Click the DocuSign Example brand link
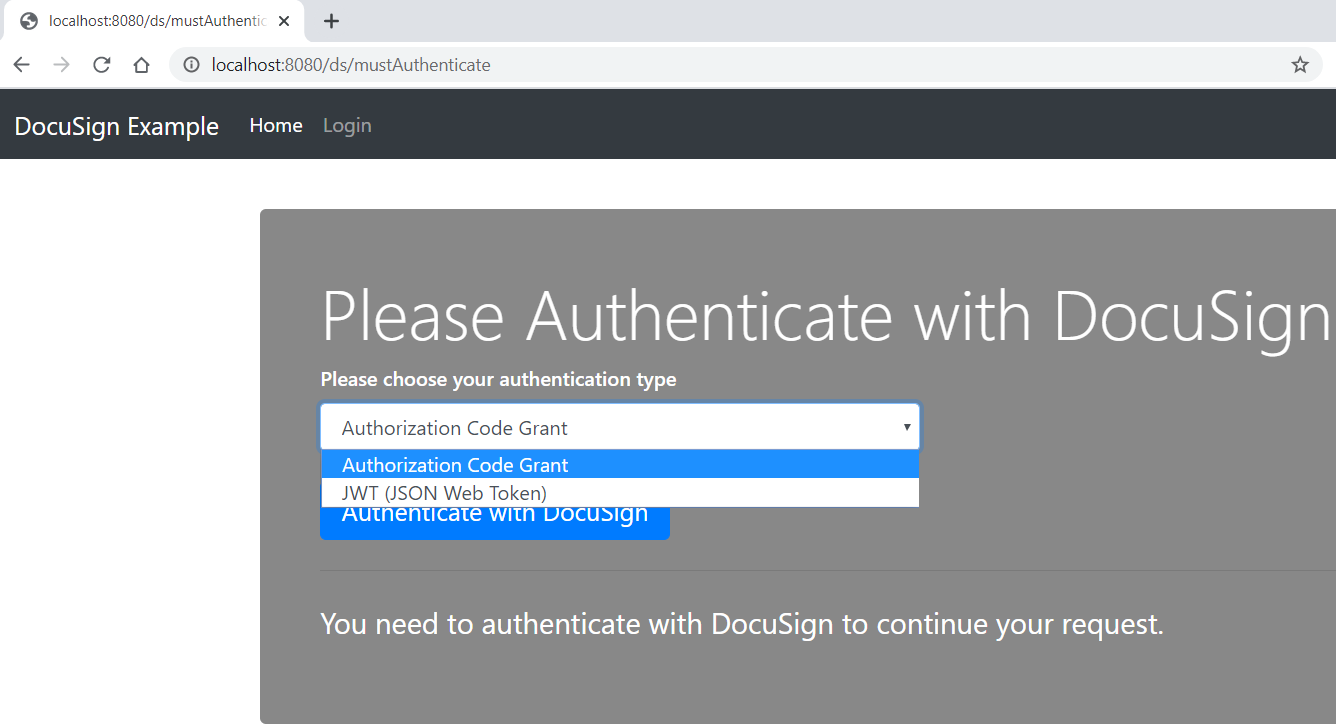Image resolution: width=1336 pixels, height=725 pixels. pos(116,125)
